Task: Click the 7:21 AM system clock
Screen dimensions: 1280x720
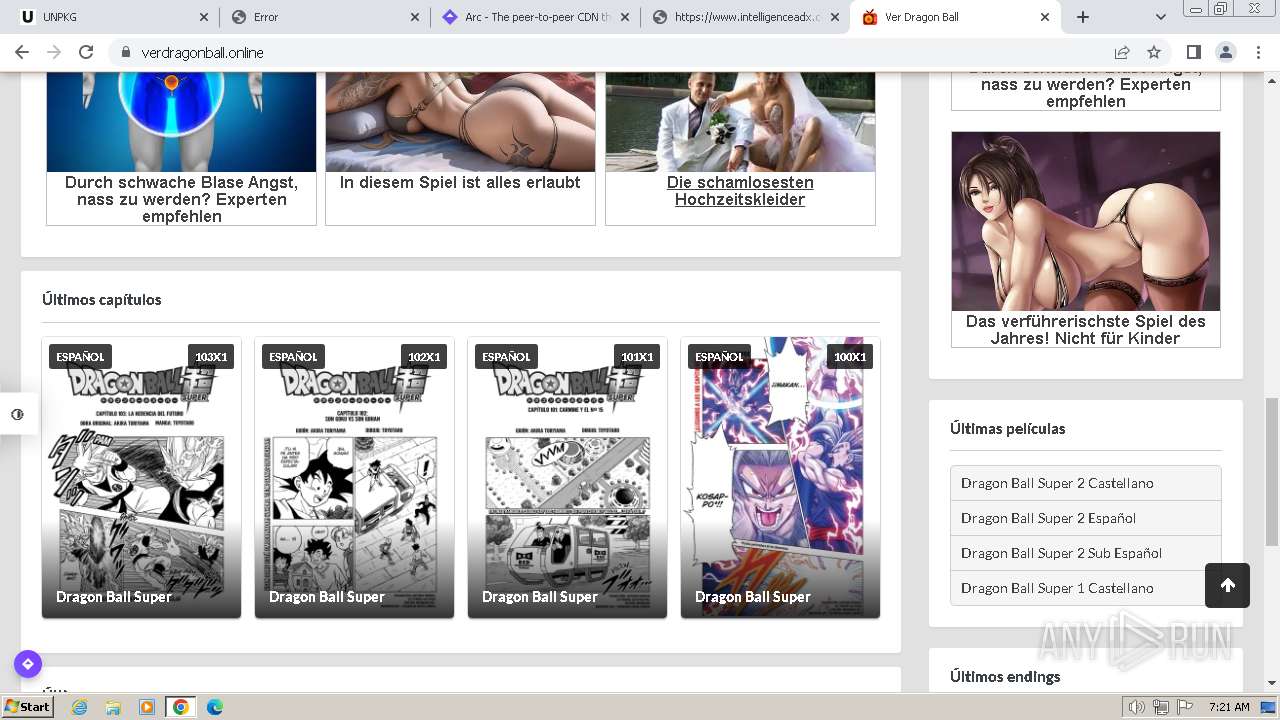Action: click(x=1229, y=707)
